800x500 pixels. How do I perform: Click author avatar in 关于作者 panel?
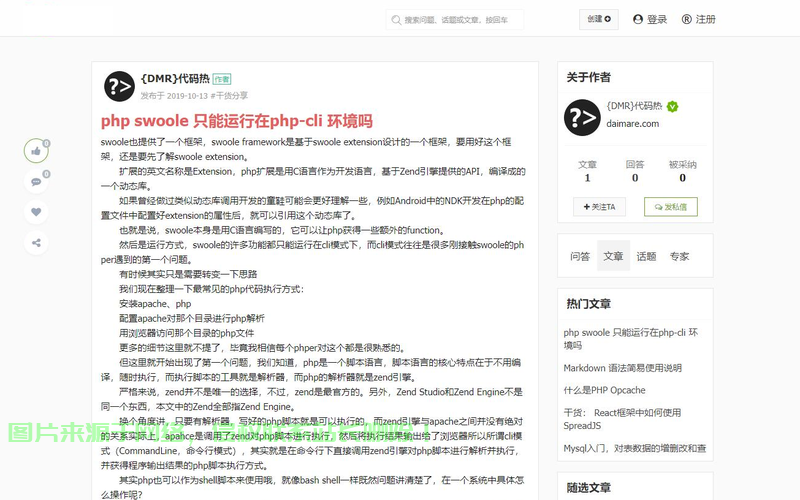tap(581, 117)
